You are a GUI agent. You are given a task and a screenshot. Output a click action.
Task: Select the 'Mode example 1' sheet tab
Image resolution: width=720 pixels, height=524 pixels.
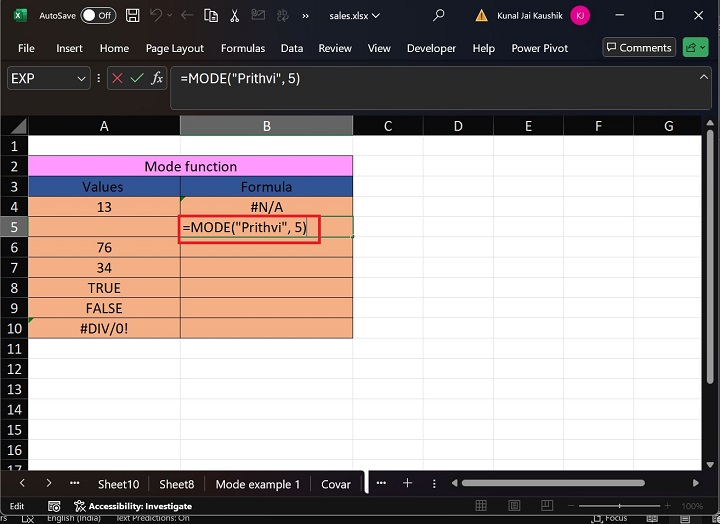click(258, 484)
